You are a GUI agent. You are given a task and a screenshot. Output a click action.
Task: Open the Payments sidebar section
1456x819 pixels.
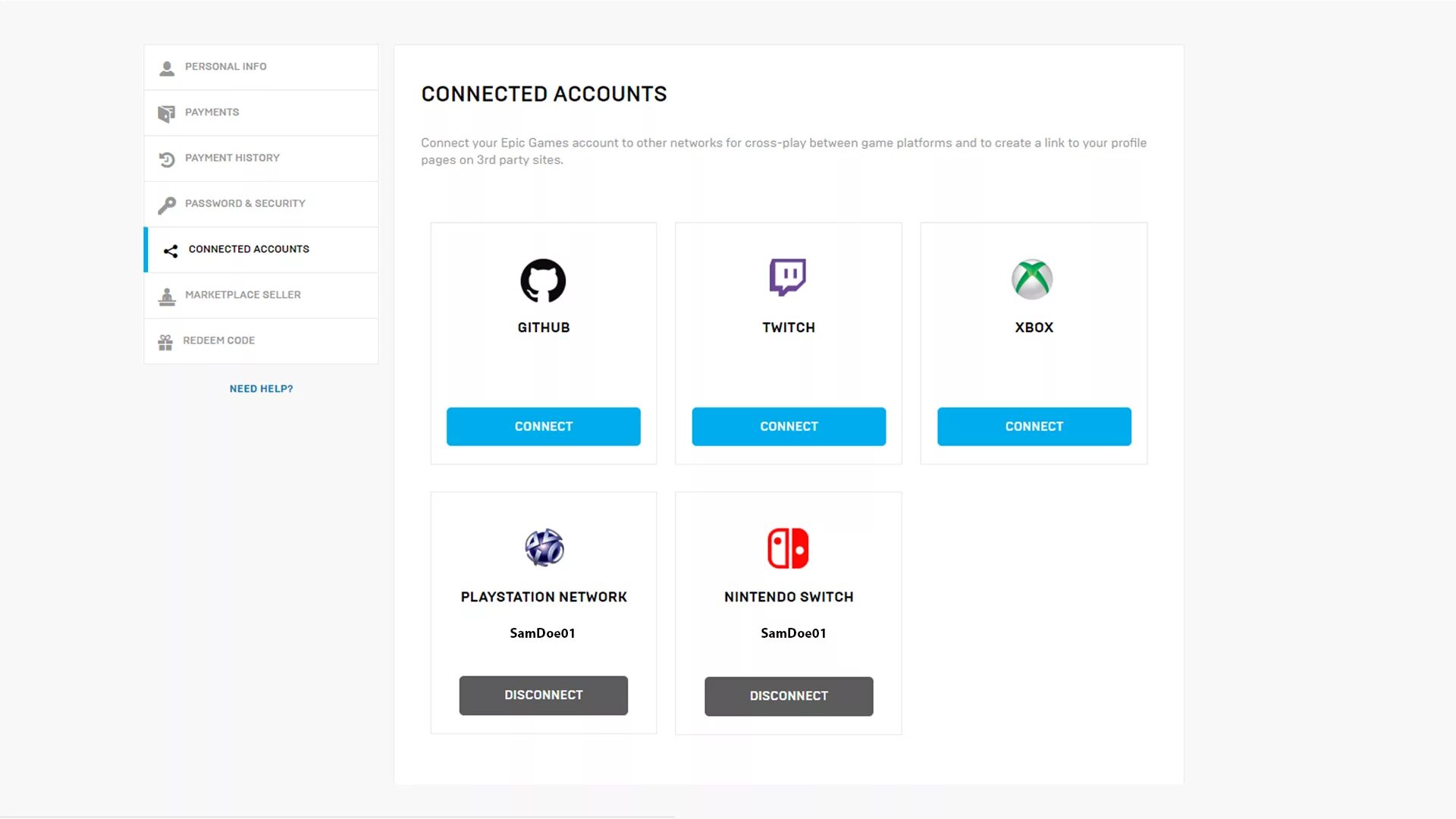click(212, 112)
